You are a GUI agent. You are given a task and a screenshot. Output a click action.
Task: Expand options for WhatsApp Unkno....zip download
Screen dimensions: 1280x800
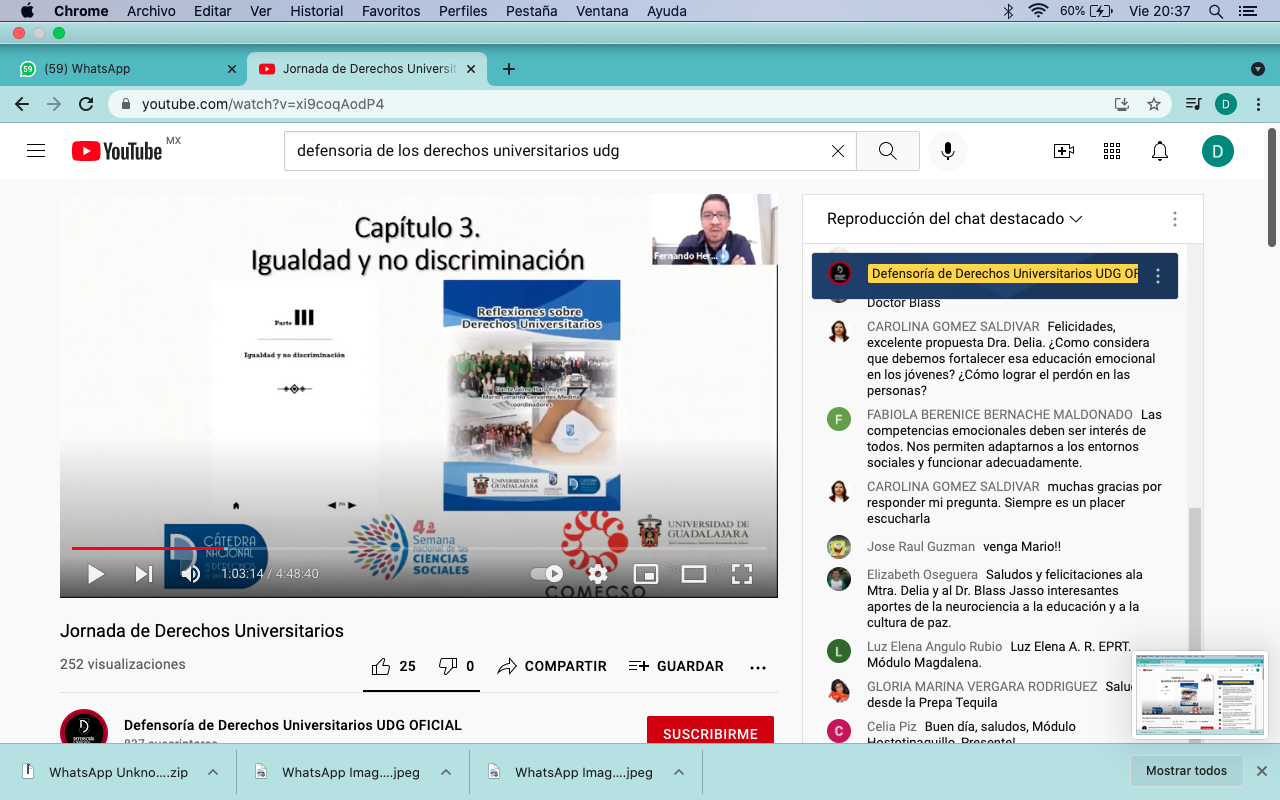tap(213, 772)
